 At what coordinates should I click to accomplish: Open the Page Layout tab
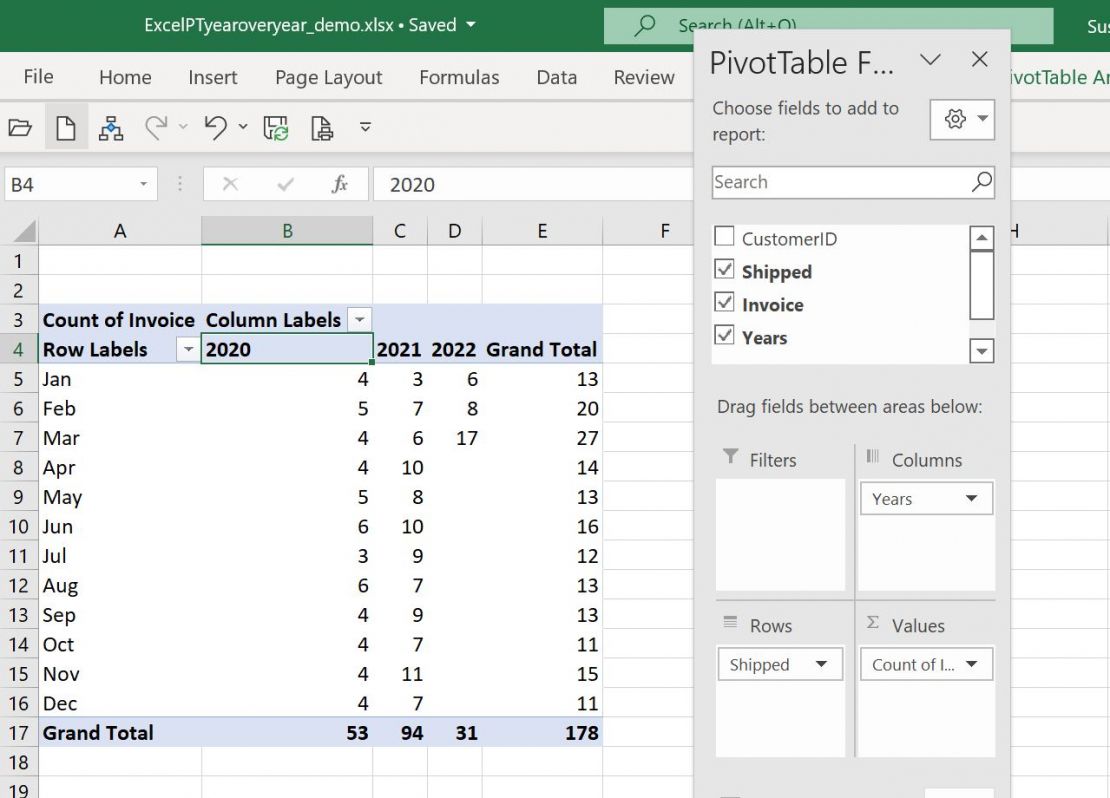pyautogui.click(x=328, y=77)
